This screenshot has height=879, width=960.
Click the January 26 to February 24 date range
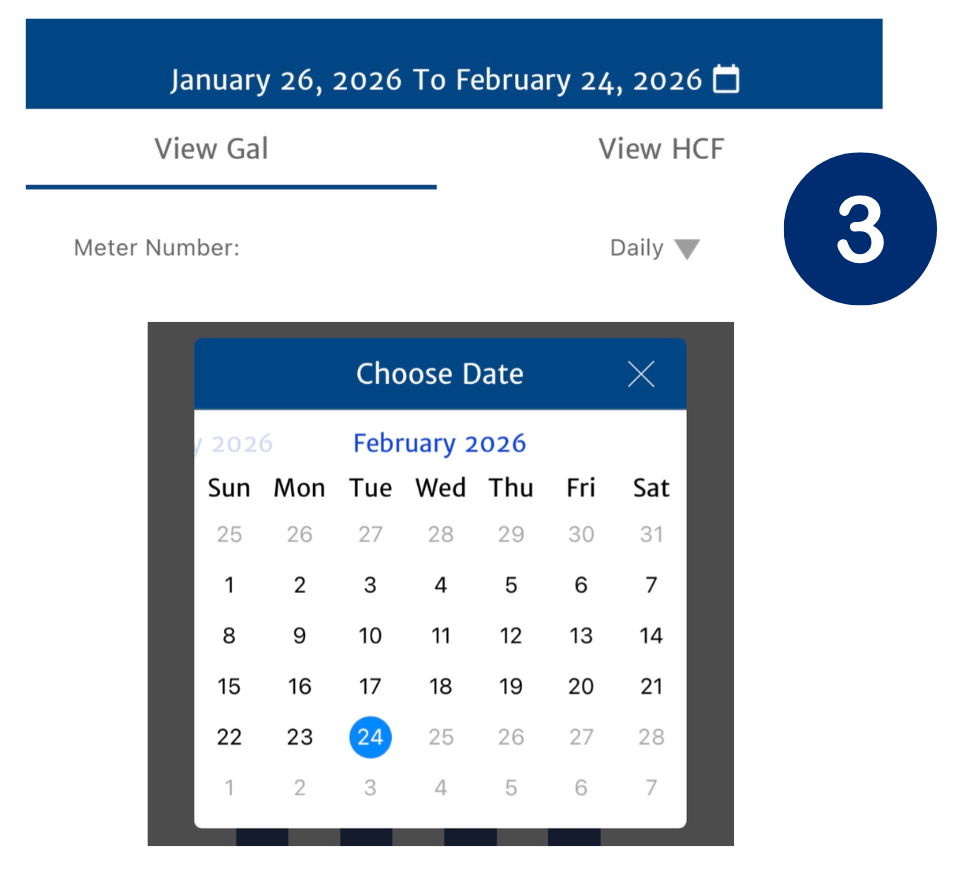[x=436, y=80]
